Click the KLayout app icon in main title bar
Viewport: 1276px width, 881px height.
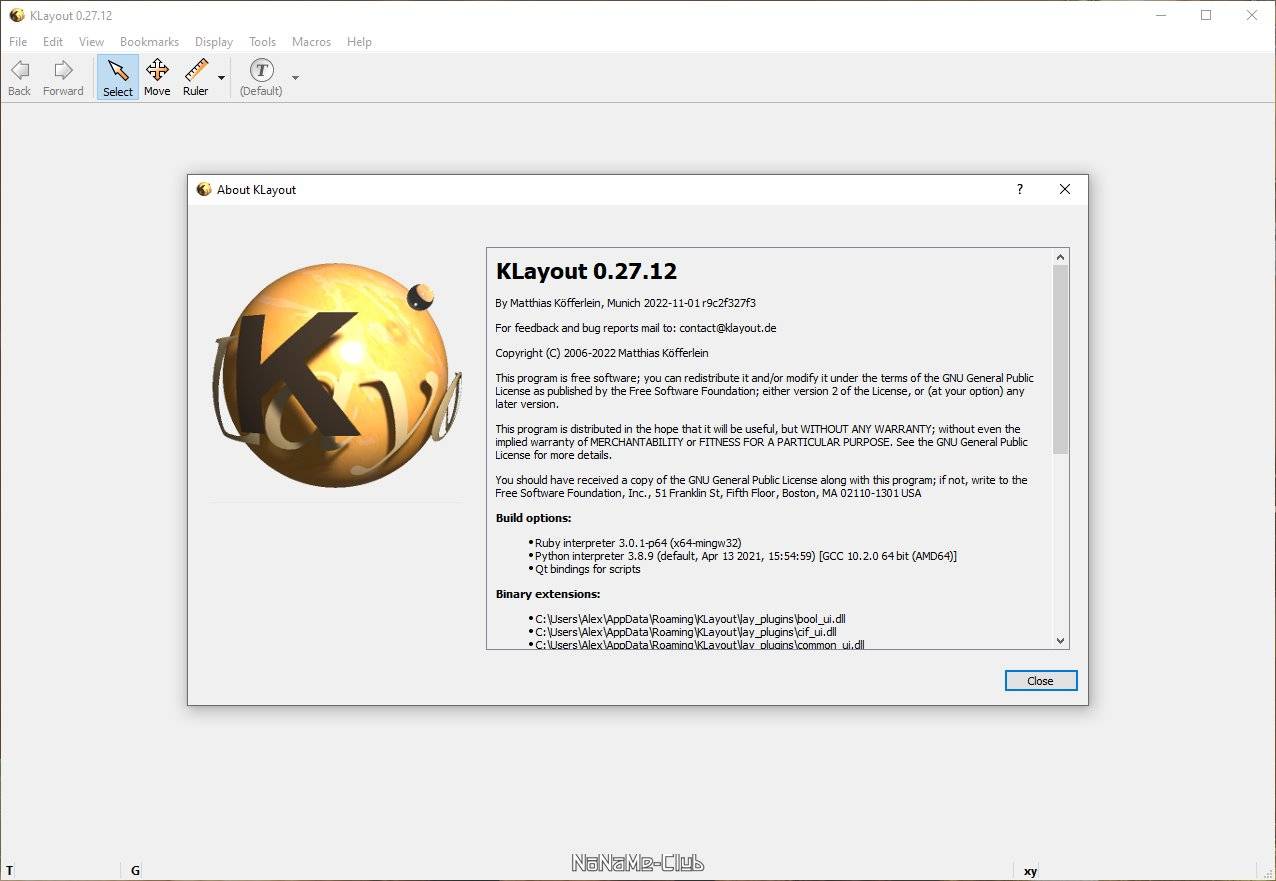(x=16, y=15)
